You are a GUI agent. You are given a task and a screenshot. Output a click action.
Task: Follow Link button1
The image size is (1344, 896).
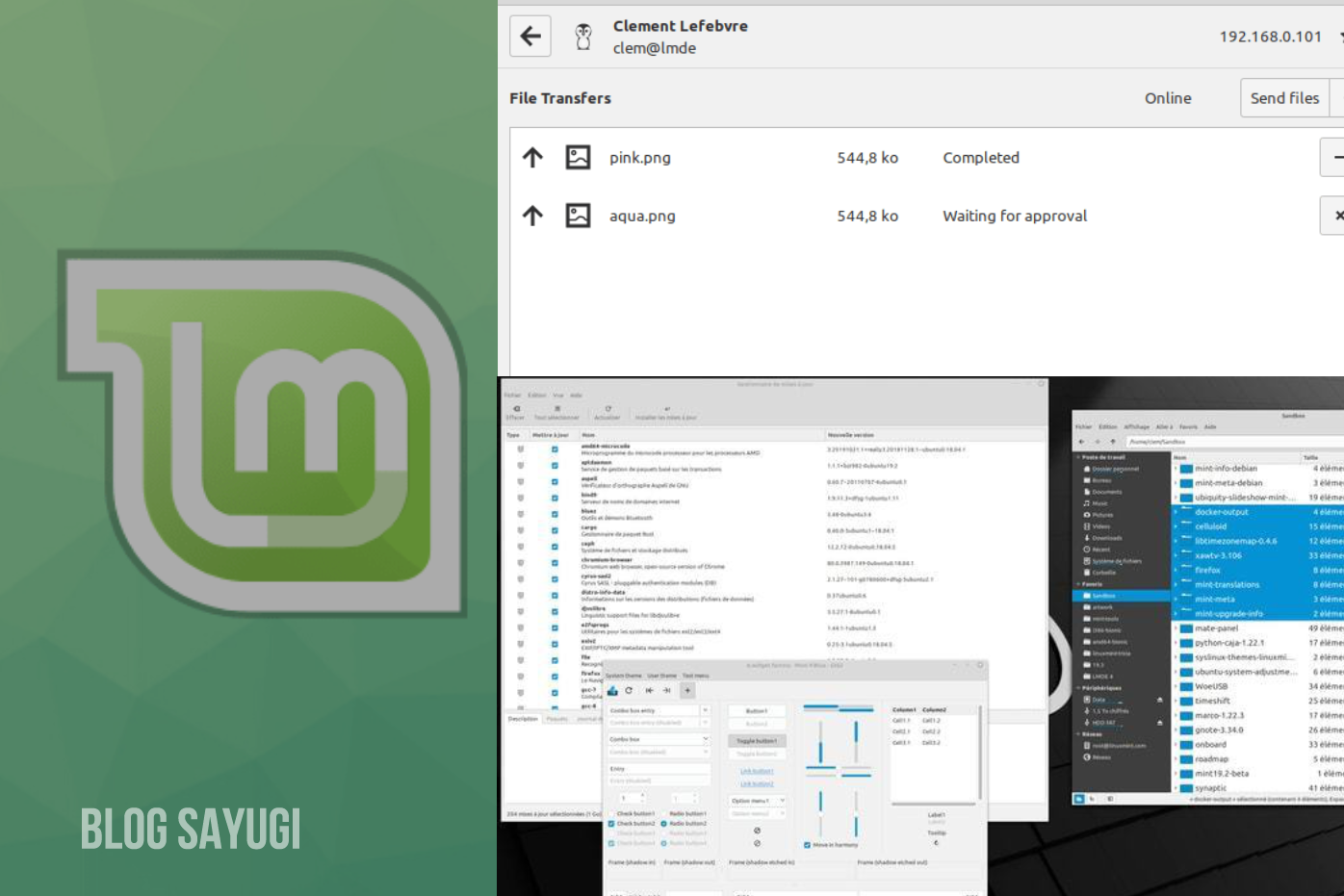pos(757,771)
